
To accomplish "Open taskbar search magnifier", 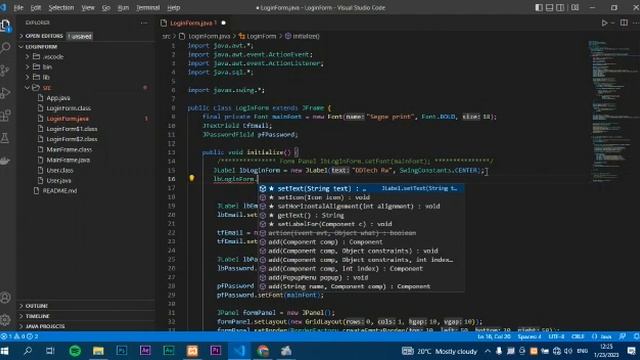I will pyautogui.click(x=28, y=351).
